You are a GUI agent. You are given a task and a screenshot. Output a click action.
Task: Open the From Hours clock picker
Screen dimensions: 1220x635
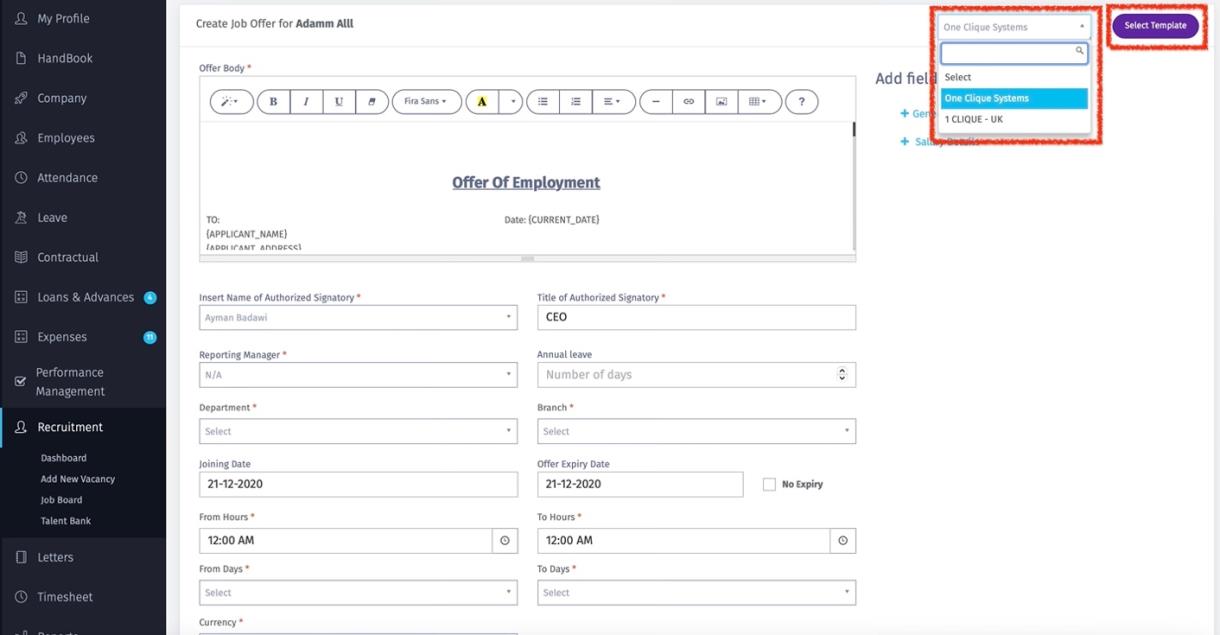tap(504, 541)
